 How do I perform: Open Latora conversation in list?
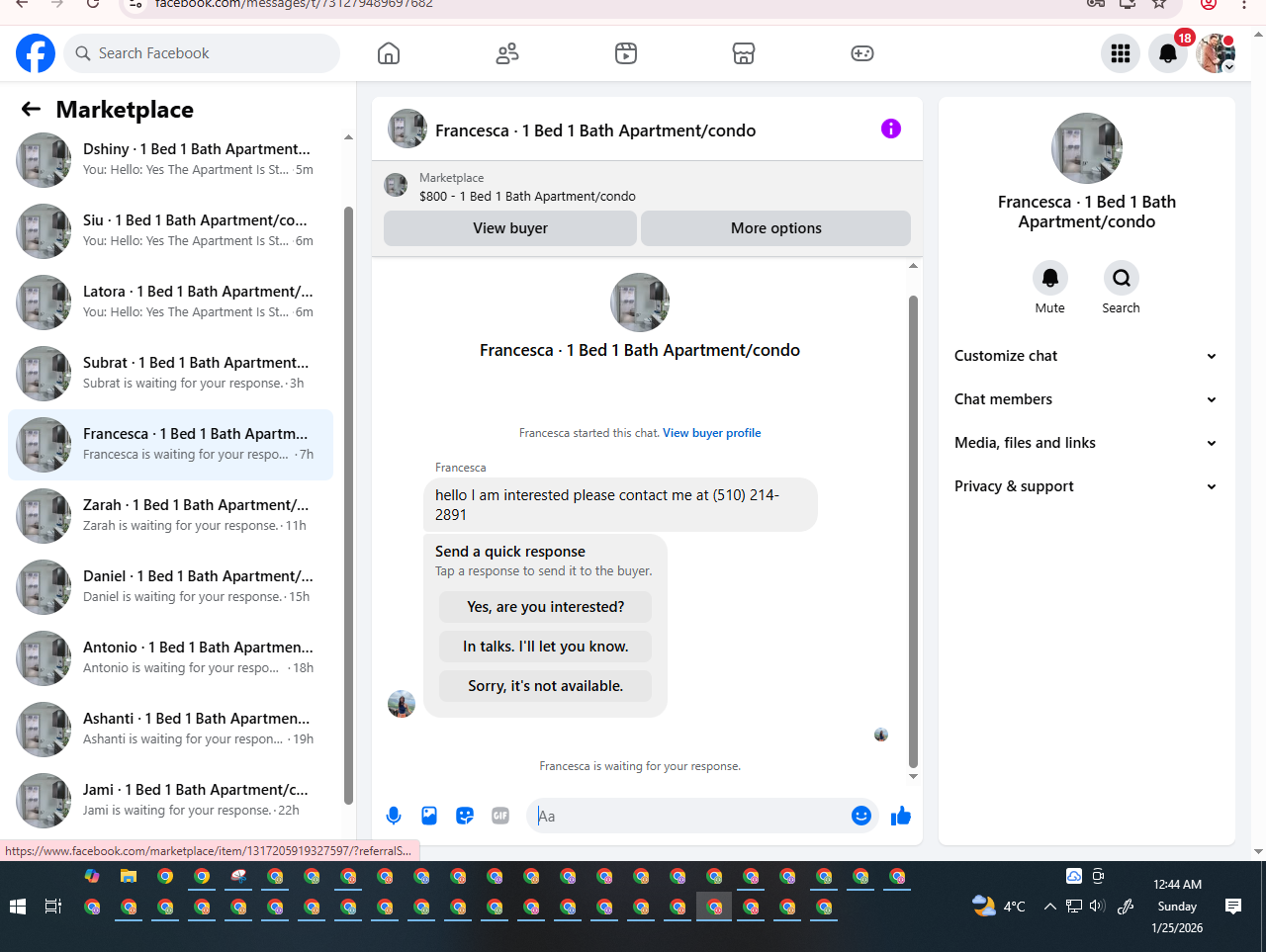coord(170,303)
